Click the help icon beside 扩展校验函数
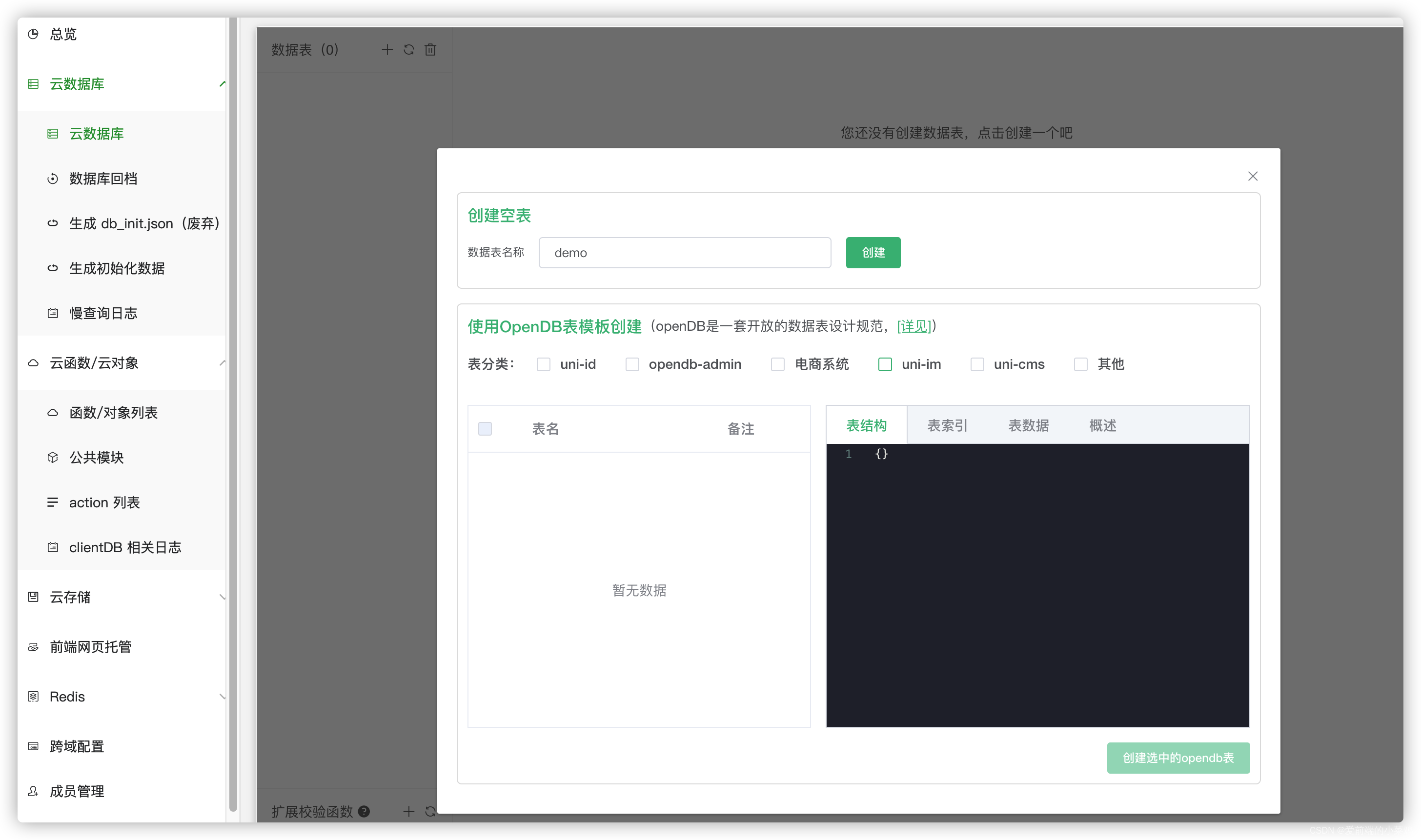Viewport: 1421px width, 840px height. click(364, 811)
